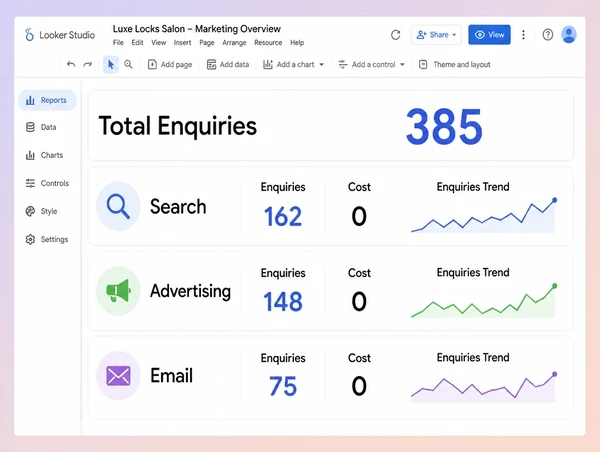The height and width of the screenshot is (452, 600).
Task: Click the Advertising row cost value 0
Action: tap(359, 302)
